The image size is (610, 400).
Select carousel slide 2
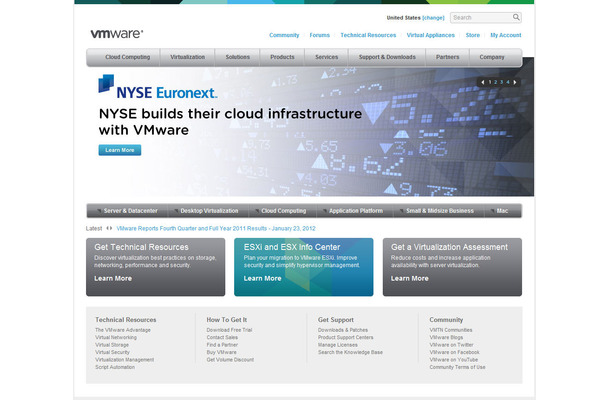tap(496, 82)
